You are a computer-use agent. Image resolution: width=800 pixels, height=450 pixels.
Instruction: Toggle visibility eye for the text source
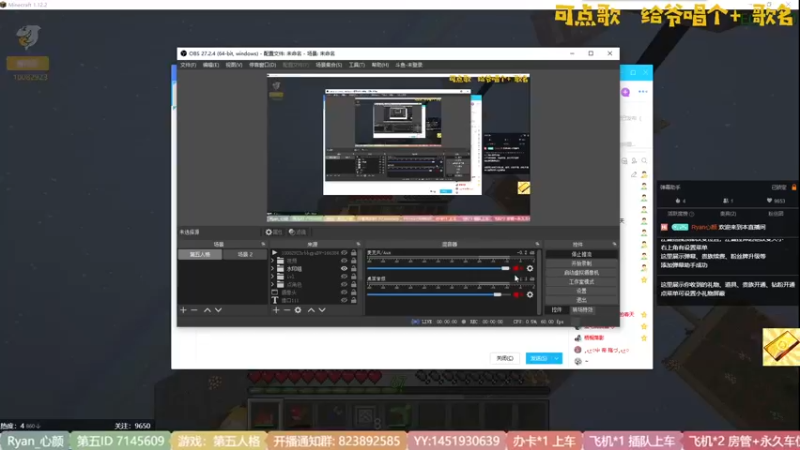click(x=344, y=301)
